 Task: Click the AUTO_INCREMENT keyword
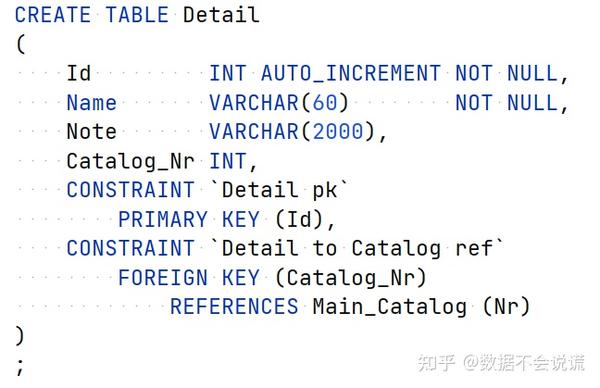pos(351,73)
